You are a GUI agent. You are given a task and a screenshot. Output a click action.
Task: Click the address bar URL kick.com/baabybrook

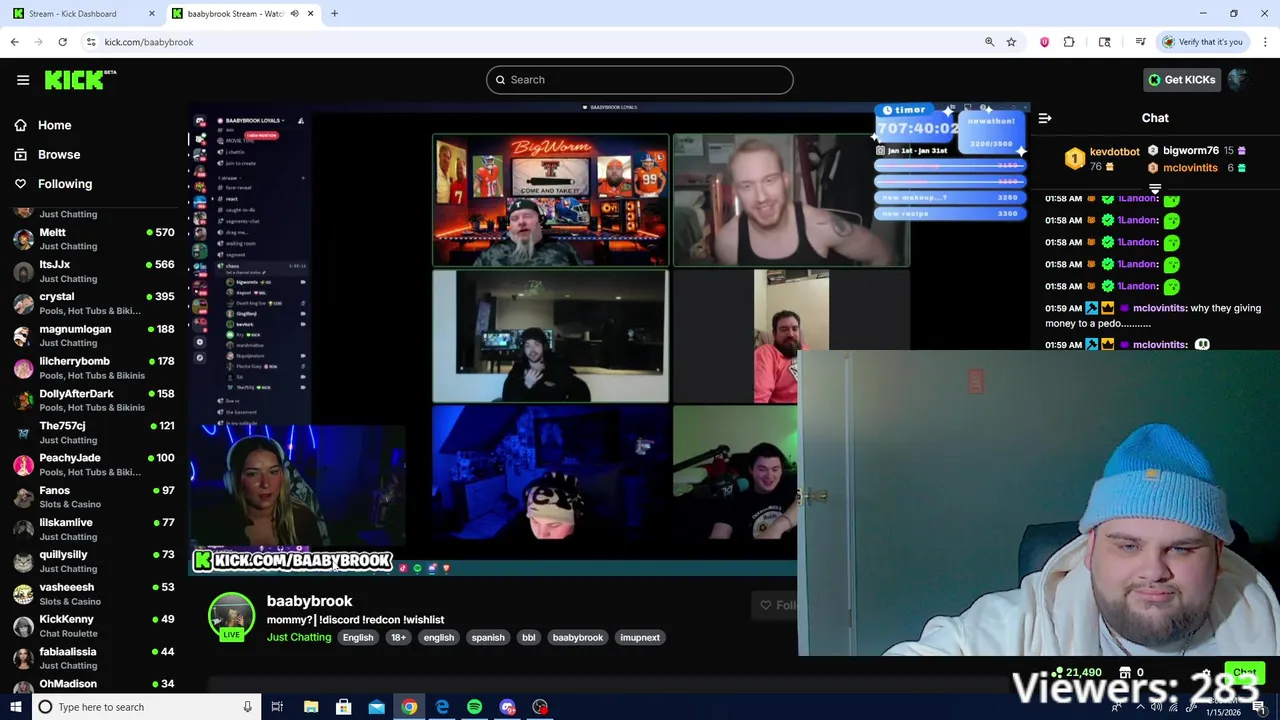coord(148,42)
